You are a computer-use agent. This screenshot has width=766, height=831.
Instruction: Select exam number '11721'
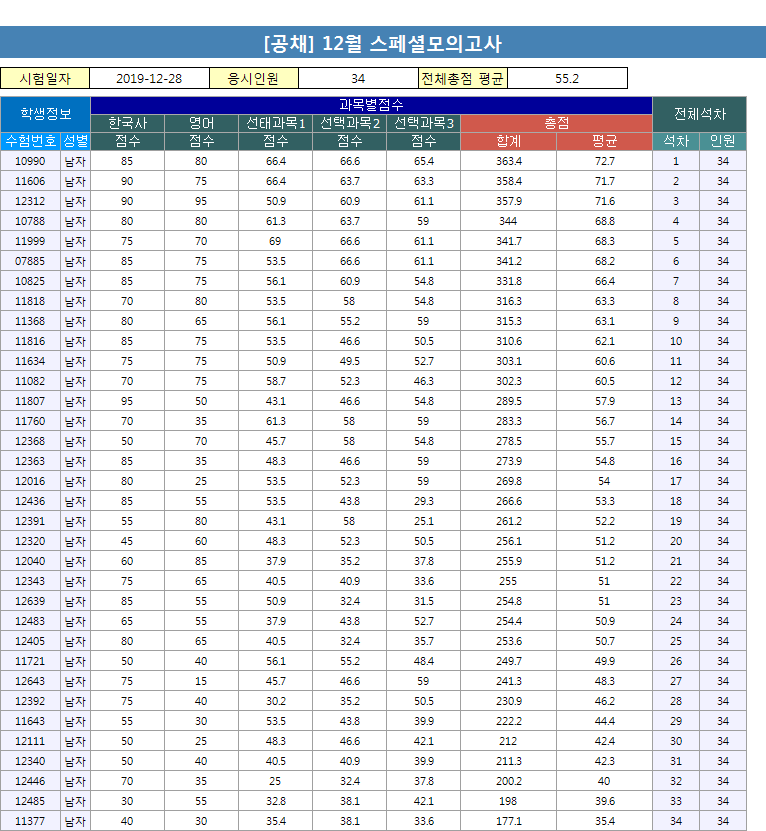30,661
